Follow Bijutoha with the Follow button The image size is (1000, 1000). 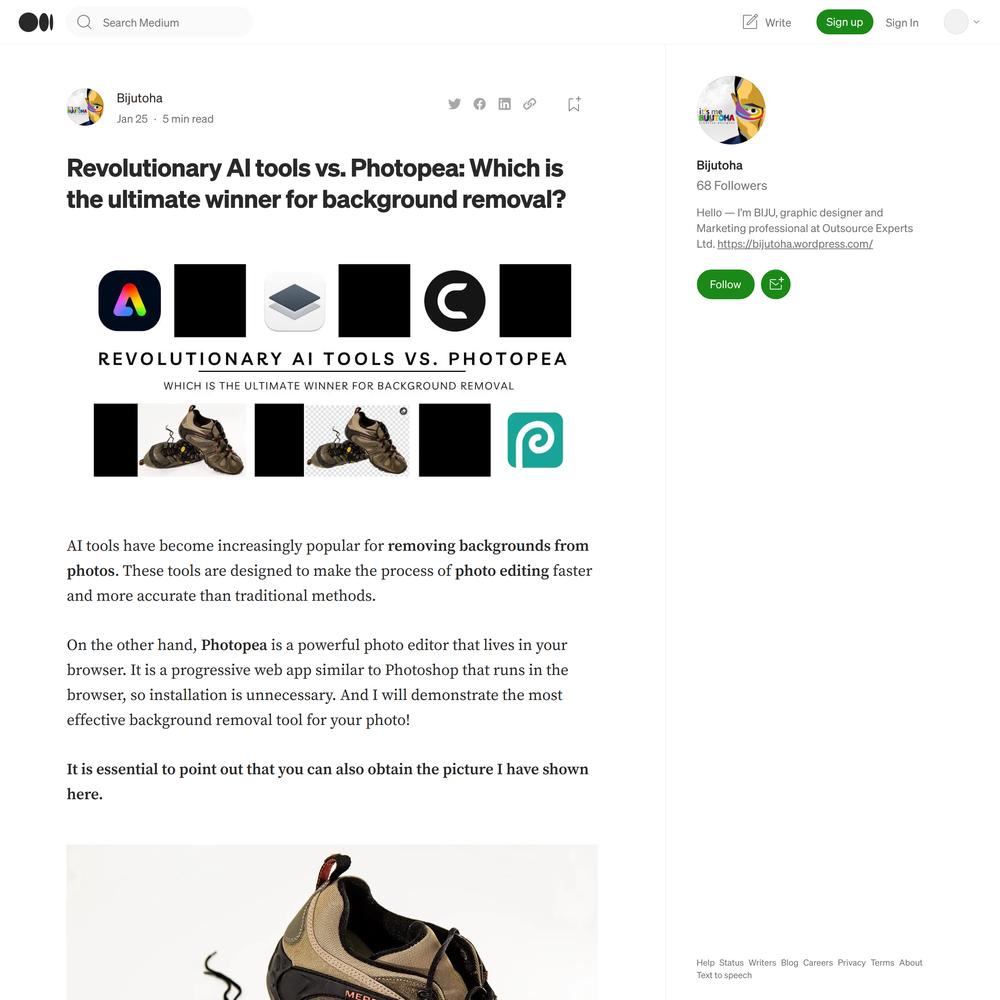(x=725, y=284)
